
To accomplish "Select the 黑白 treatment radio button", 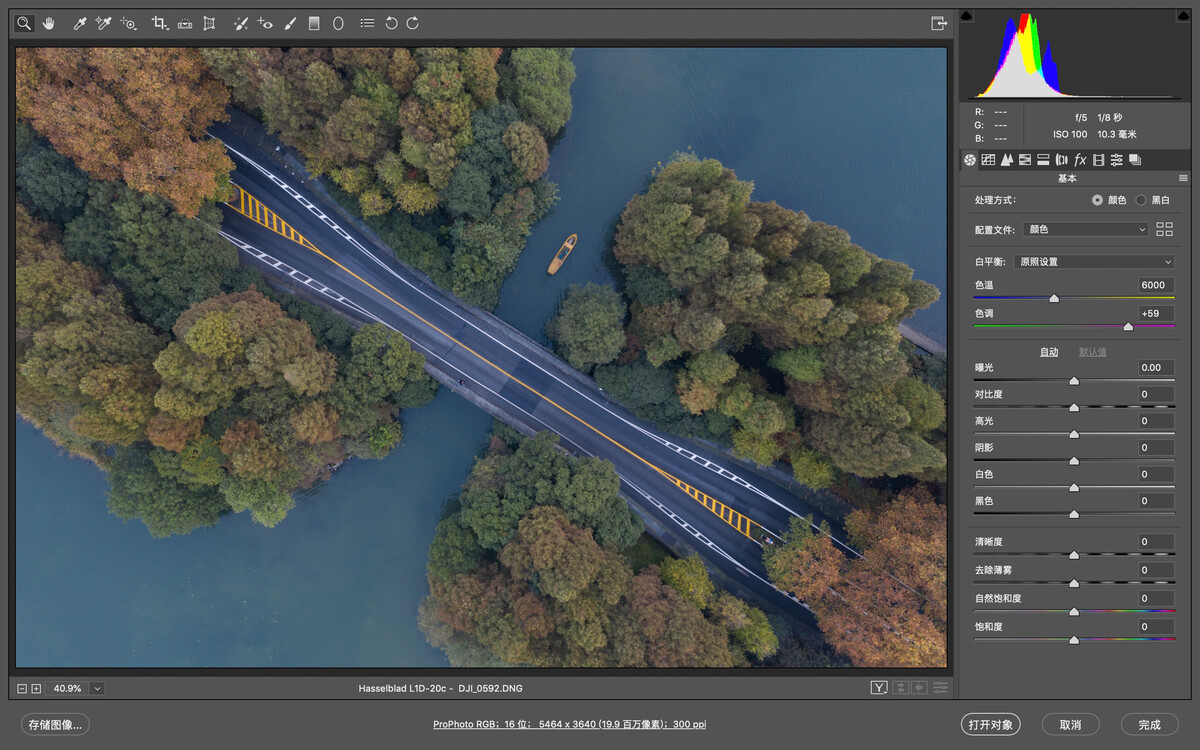I will click(x=1141, y=200).
